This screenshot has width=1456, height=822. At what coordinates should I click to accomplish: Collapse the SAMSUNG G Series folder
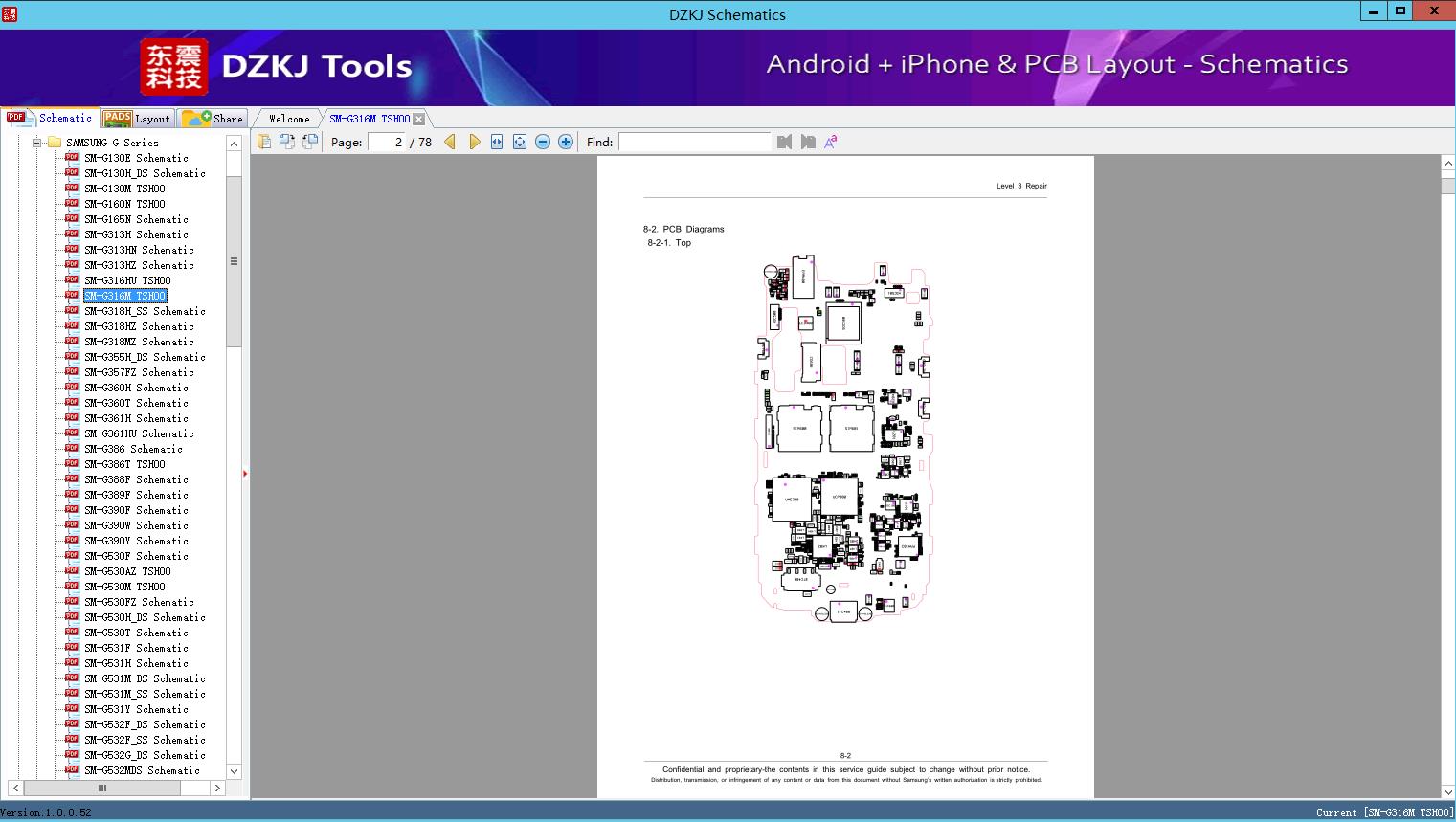click(x=37, y=143)
